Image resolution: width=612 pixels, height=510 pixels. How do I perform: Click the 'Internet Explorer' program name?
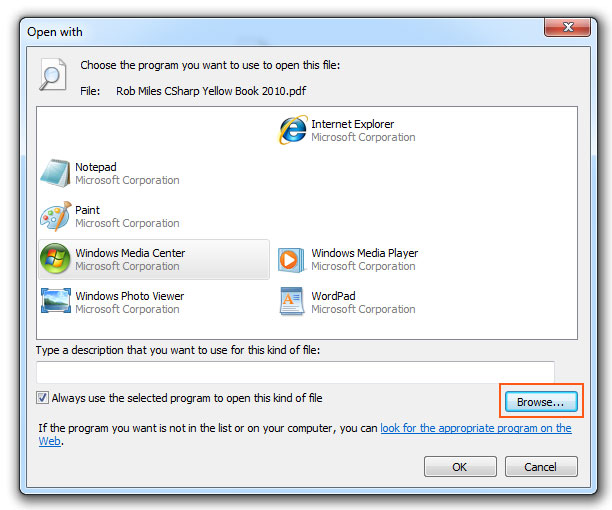(x=352, y=124)
